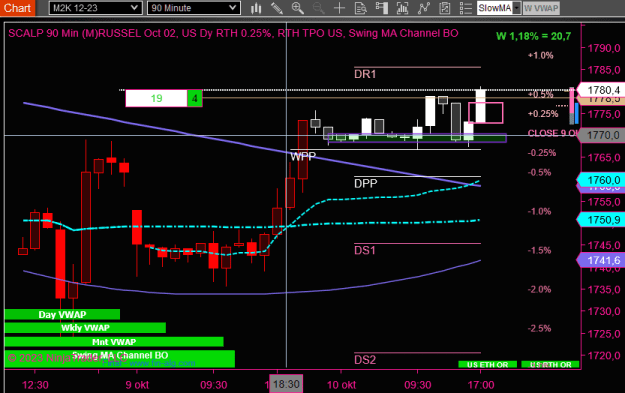Click the 1780,4 price marker

pyautogui.click(x=601, y=90)
